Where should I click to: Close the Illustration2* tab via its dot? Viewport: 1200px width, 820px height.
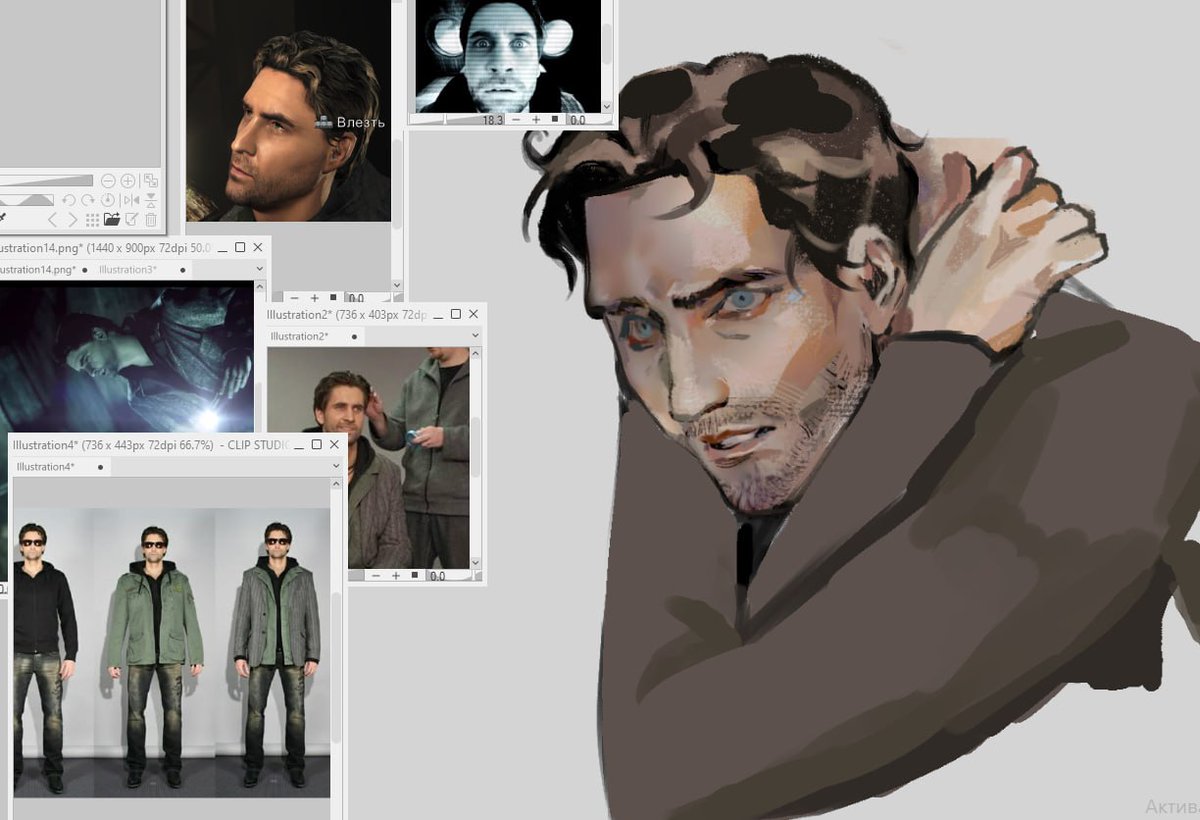[354, 337]
